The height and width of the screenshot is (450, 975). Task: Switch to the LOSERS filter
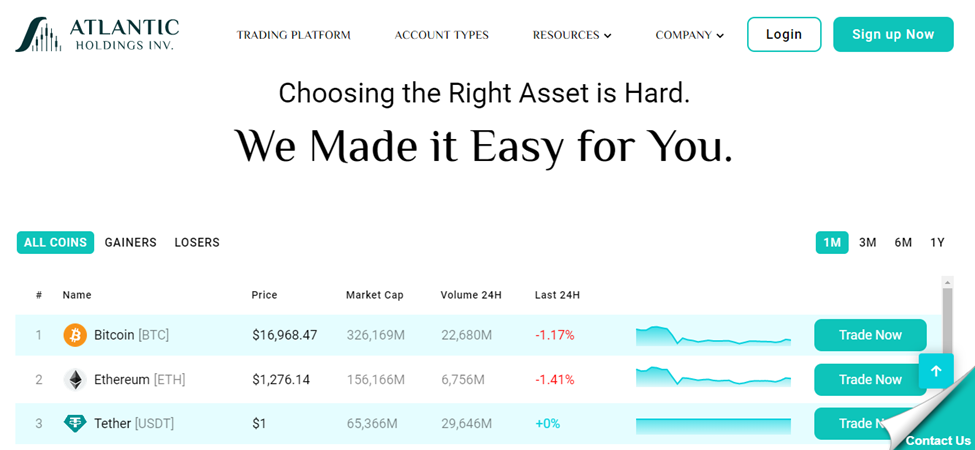197,242
